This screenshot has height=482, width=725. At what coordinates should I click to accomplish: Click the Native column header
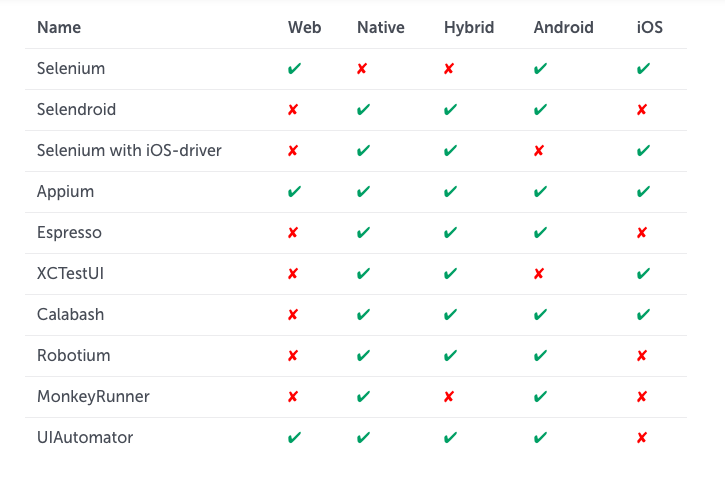381,28
